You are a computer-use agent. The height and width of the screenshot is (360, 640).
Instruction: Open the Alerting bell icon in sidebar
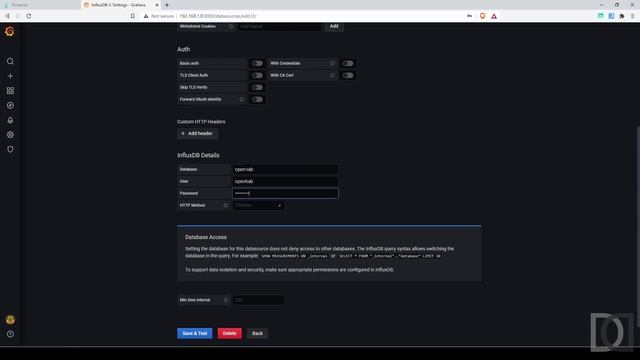click(10, 120)
